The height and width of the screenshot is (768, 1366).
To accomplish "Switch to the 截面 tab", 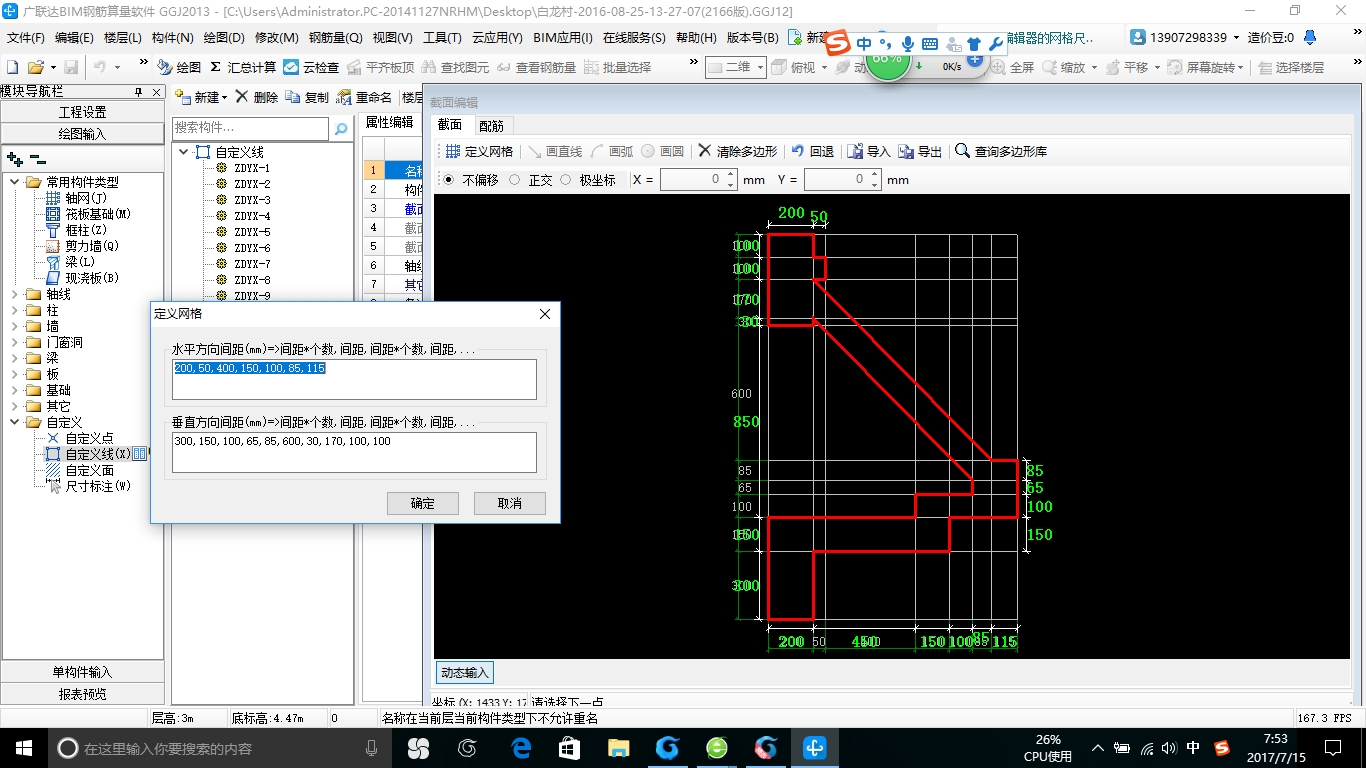I will coord(450,124).
